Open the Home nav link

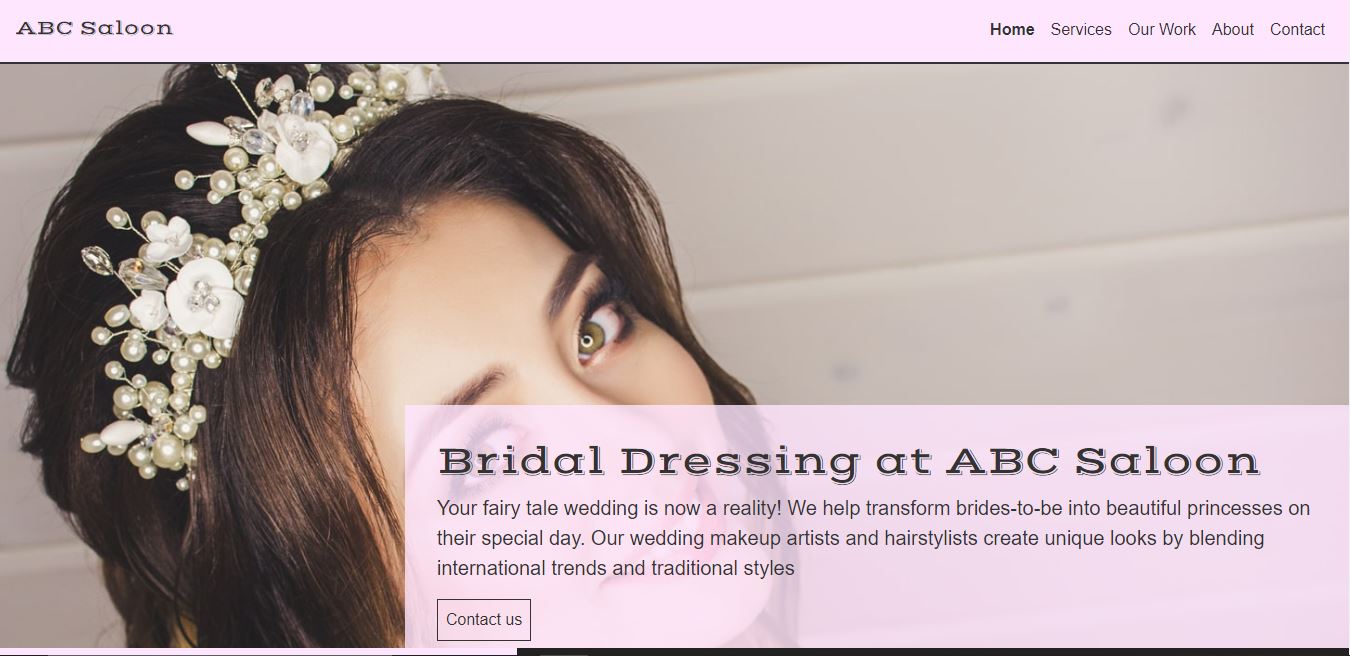tap(1012, 30)
